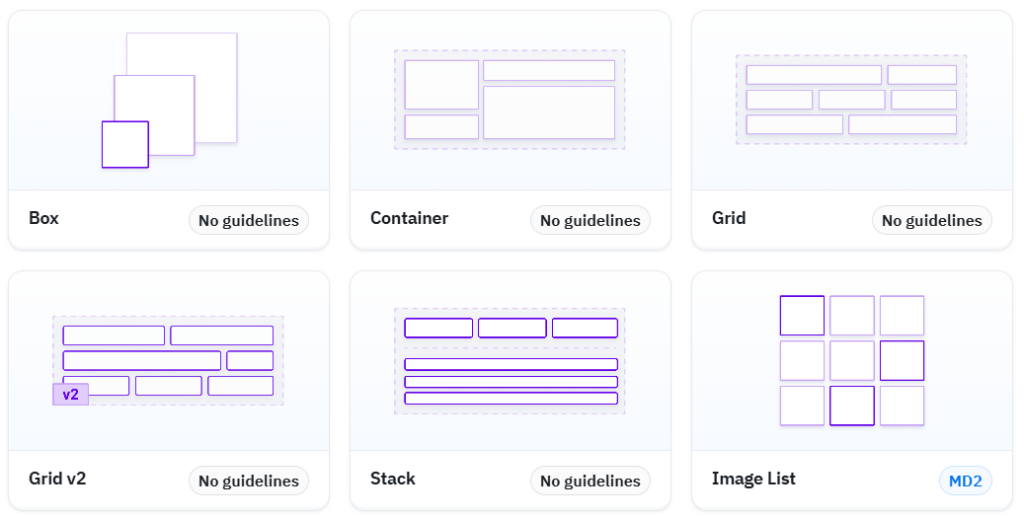The width and height of the screenshot is (1024, 519).
Task: Click the Stack card title
Action: [x=393, y=479]
